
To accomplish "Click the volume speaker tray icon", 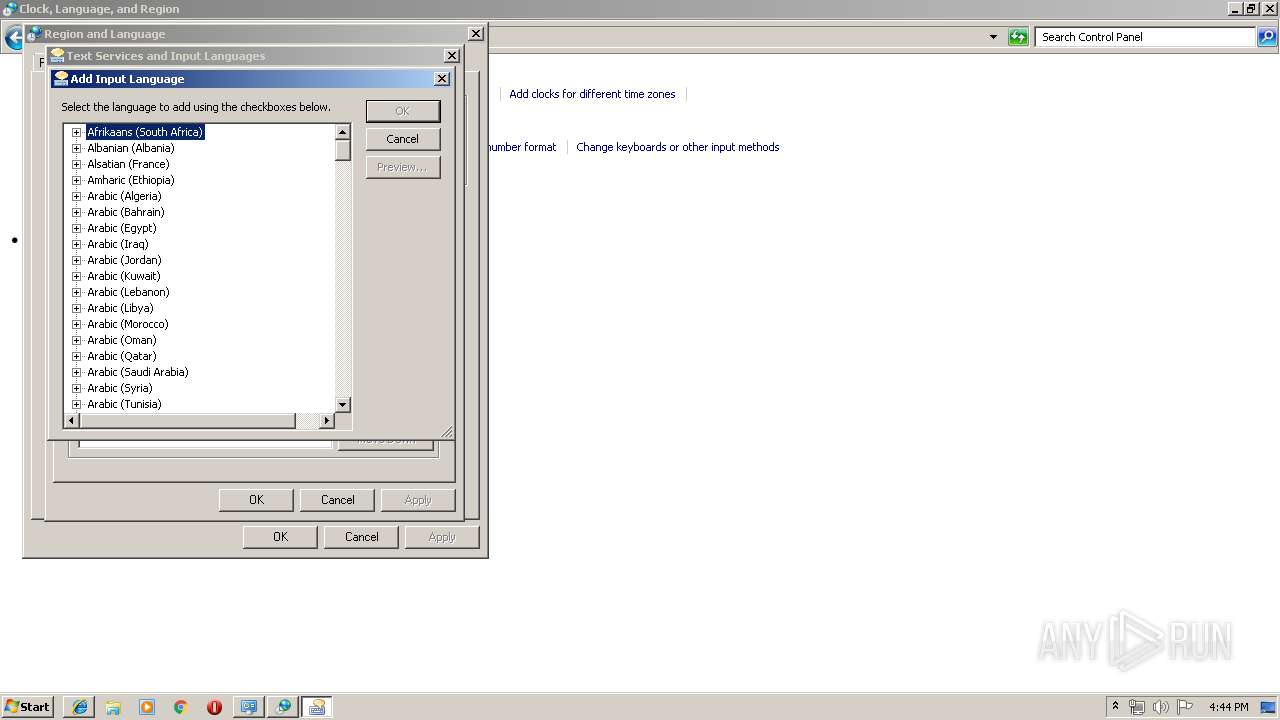I will [x=1161, y=707].
